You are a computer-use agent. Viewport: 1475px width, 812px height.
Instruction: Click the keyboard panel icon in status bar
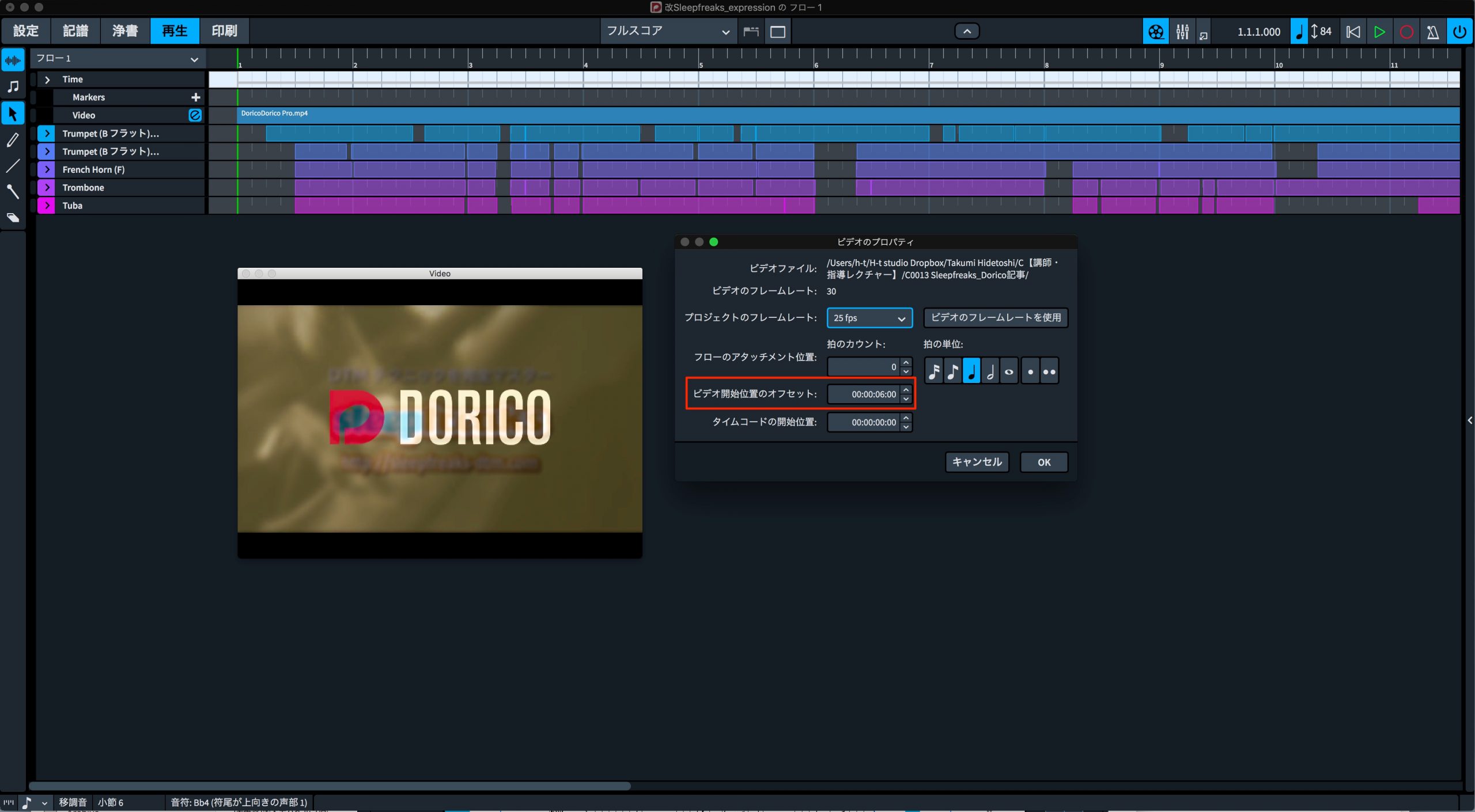click(x=9, y=802)
